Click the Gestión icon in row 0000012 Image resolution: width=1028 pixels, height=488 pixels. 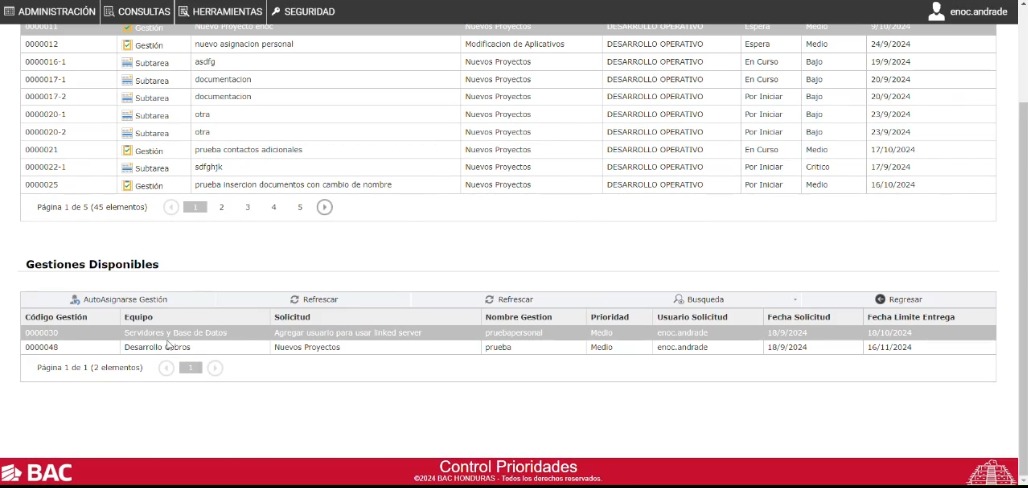point(127,45)
